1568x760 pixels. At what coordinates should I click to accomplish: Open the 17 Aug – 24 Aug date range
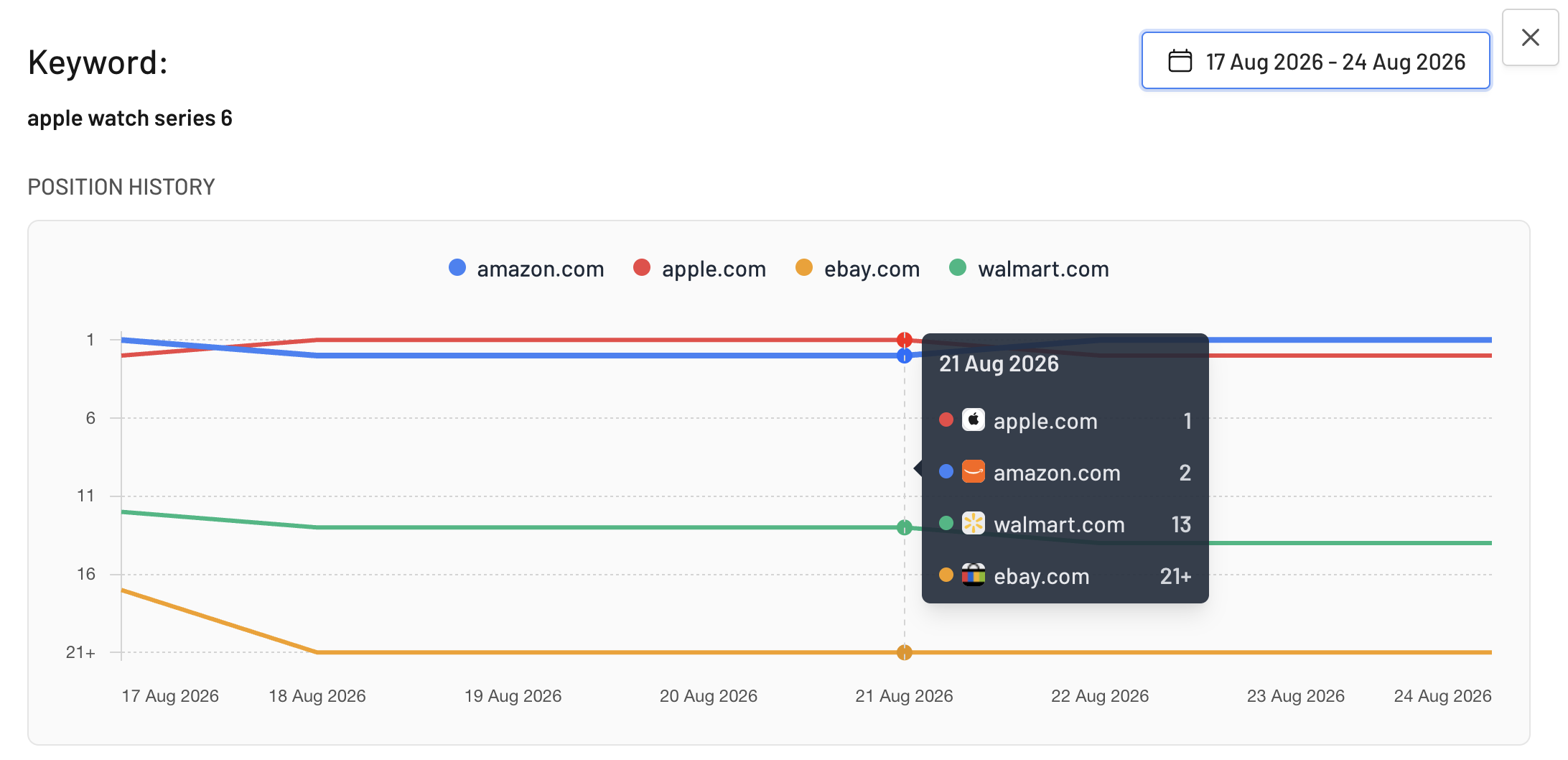tap(1315, 61)
